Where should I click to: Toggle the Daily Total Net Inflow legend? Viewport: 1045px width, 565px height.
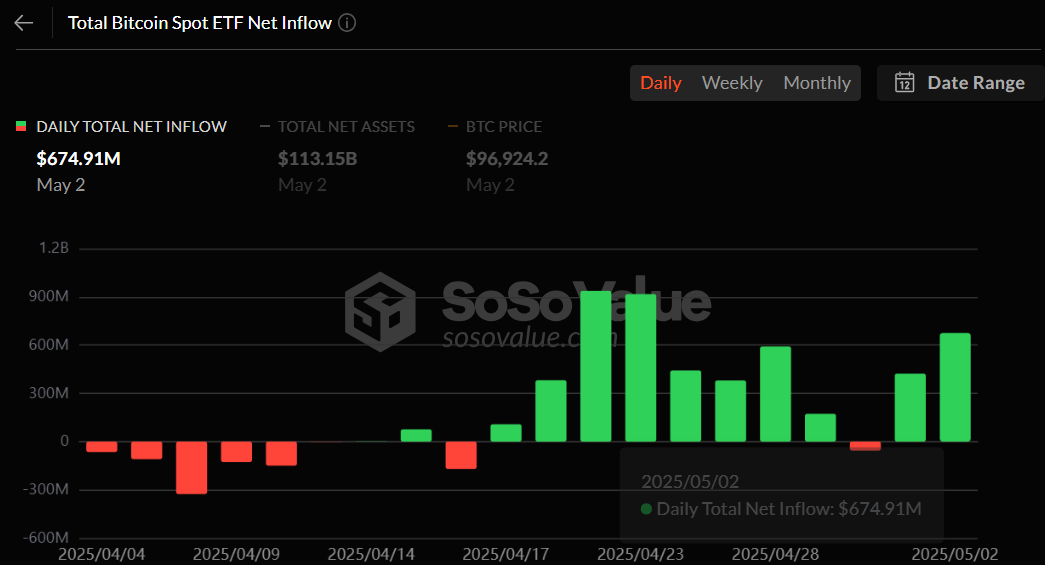[x=121, y=127]
